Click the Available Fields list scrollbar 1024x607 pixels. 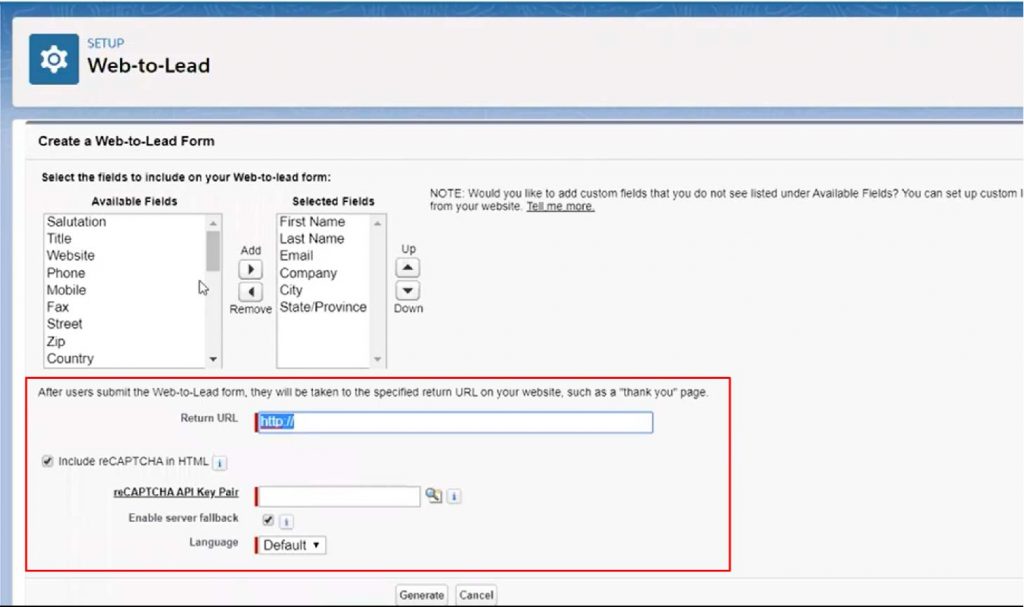point(214,250)
